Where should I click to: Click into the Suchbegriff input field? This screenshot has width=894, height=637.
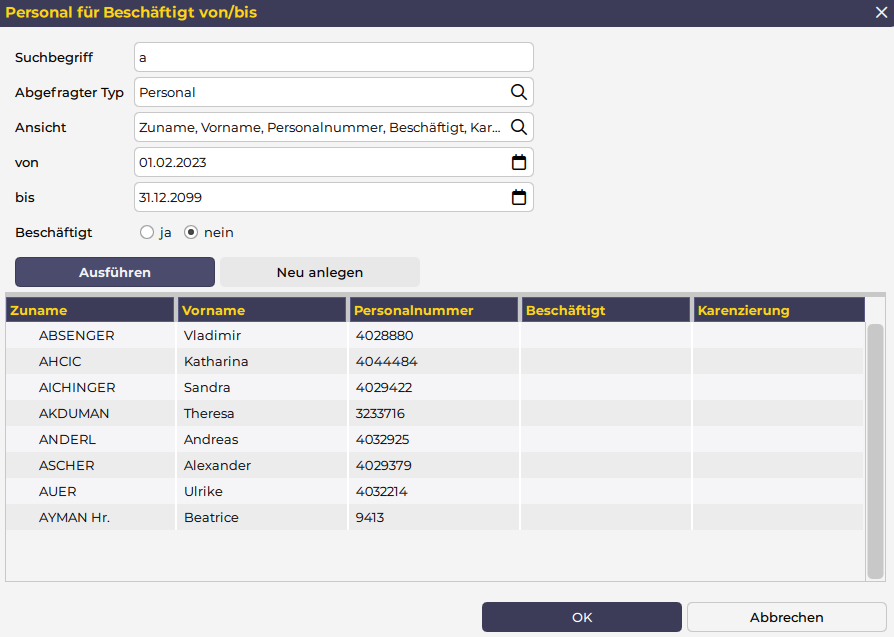click(333, 57)
